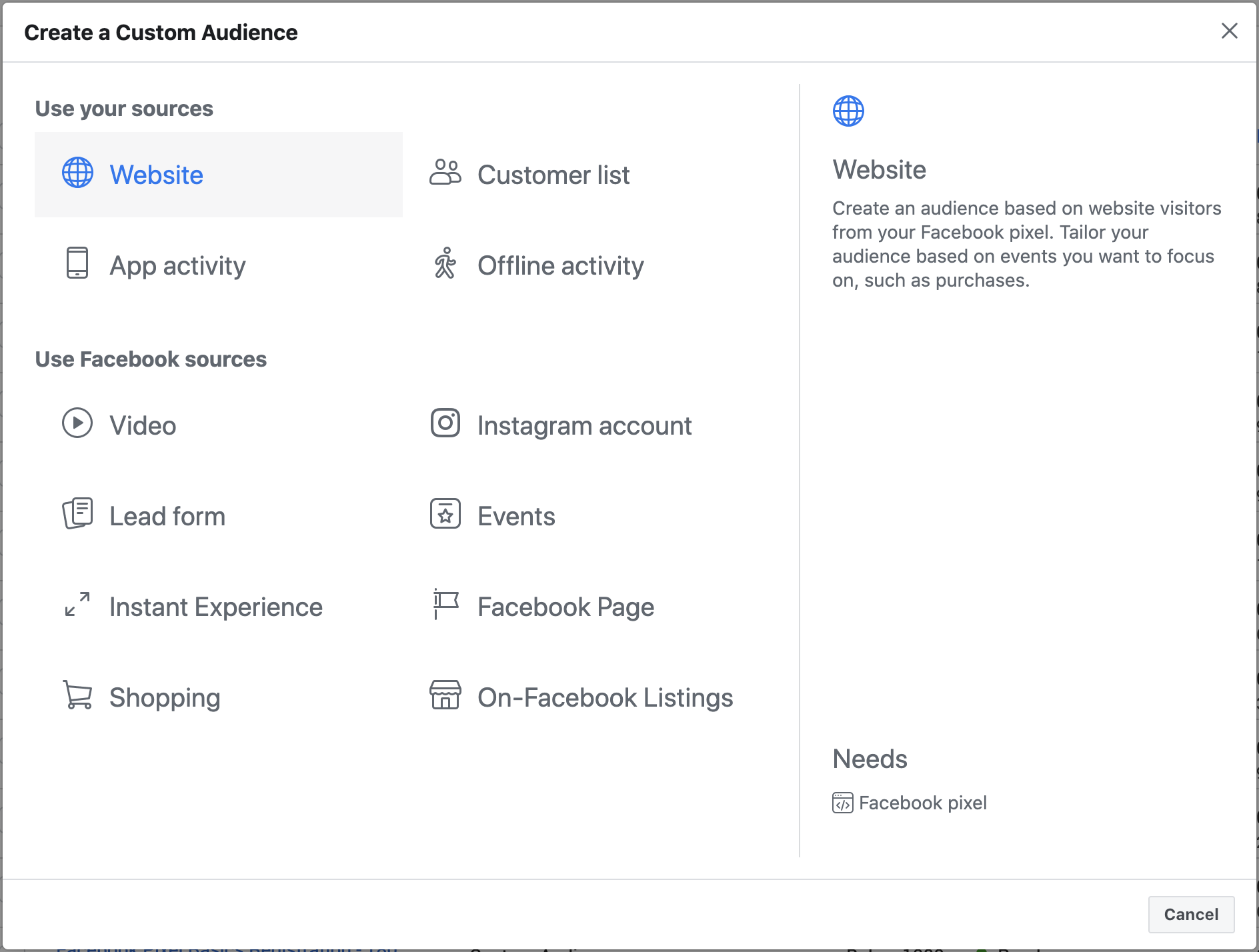The image size is (1259, 952).
Task: Select Website as the audience source
Action: click(219, 175)
